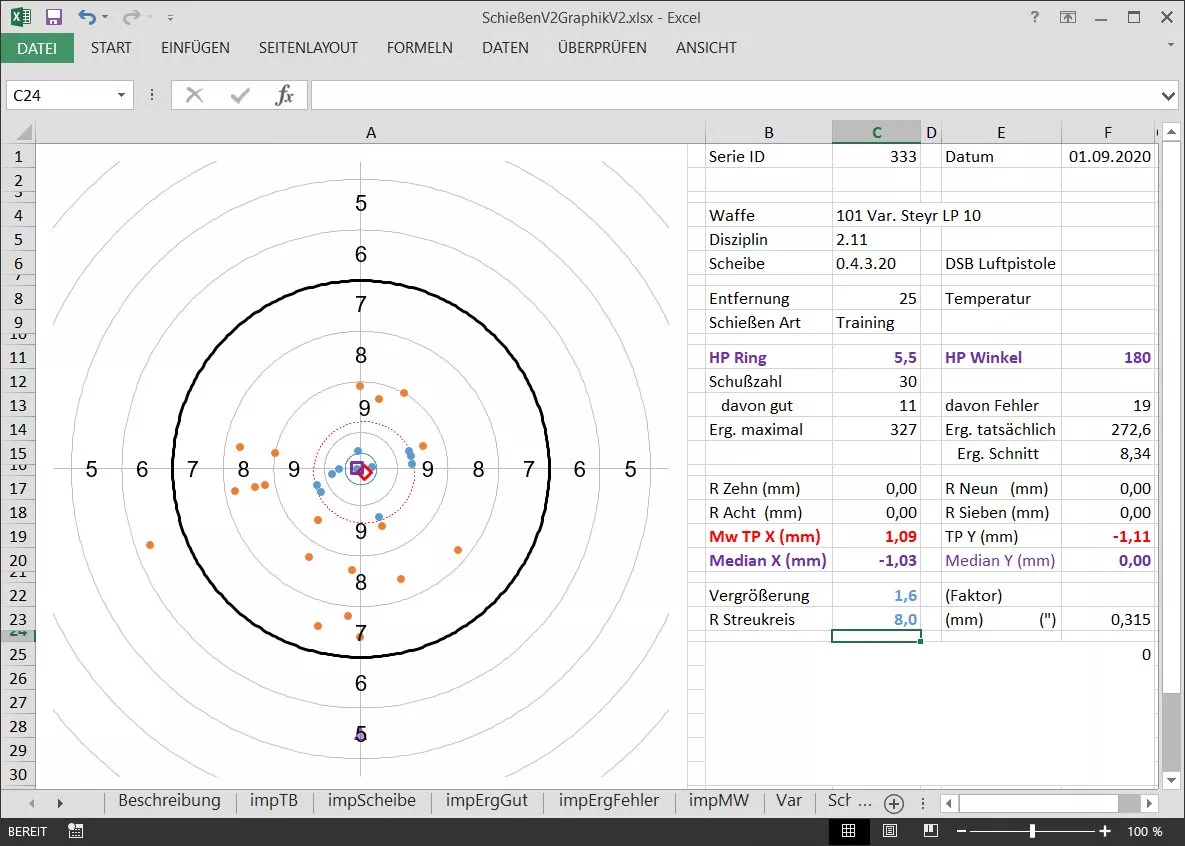The width and height of the screenshot is (1185, 846).
Task: Open the Name Box dropdown arrow
Action: [x=122, y=95]
